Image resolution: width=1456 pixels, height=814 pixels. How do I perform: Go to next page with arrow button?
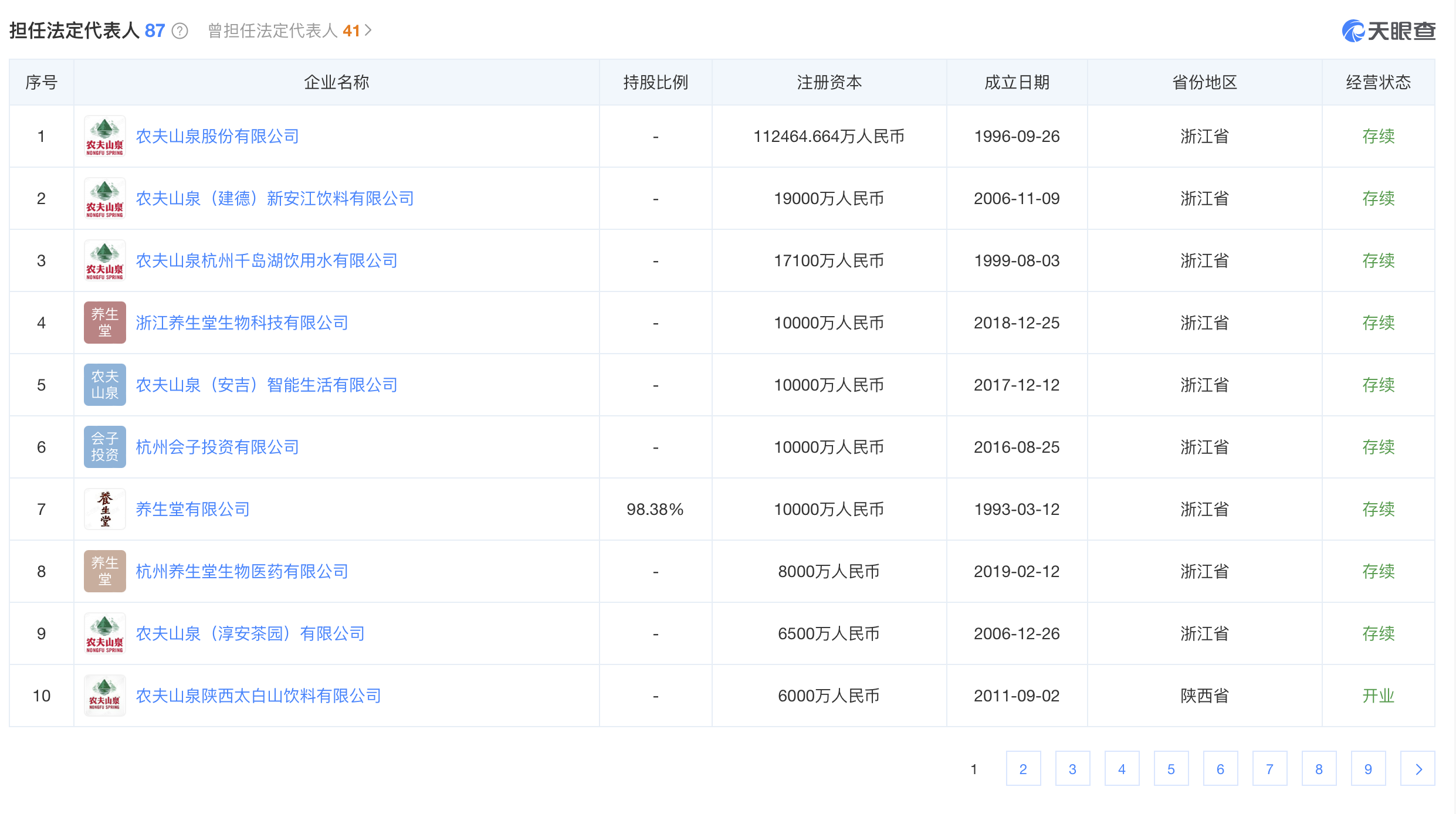point(1417,769)
